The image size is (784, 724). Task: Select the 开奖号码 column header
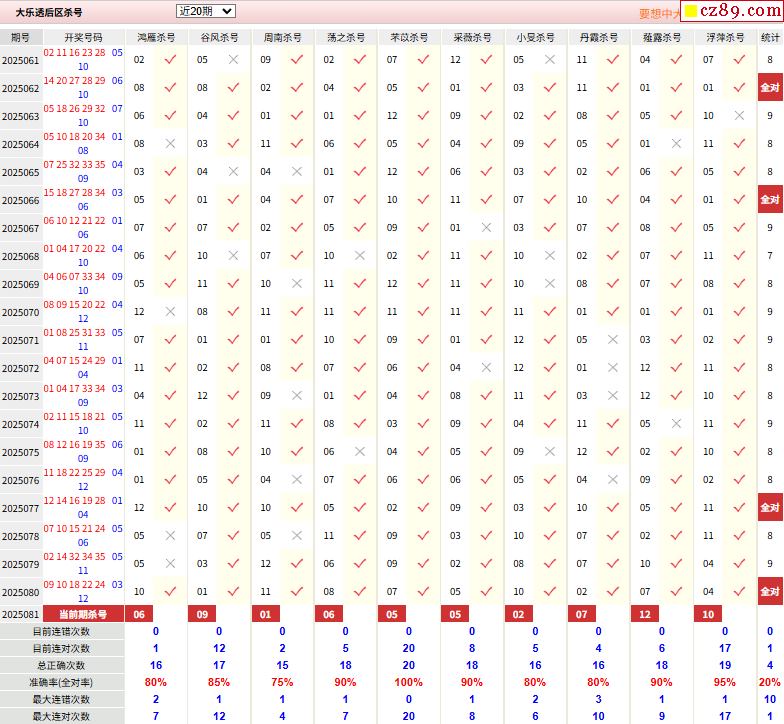[84, 38]
